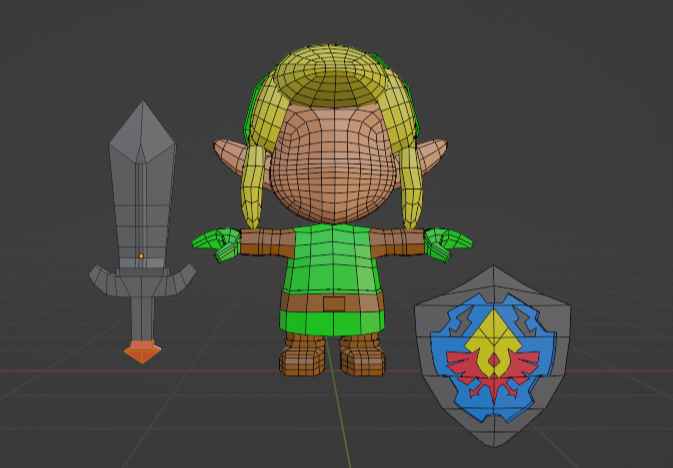Click the hanging hair lock nearer the sword
This screenshot has height=468, width=673.
(x=253, y=187)
